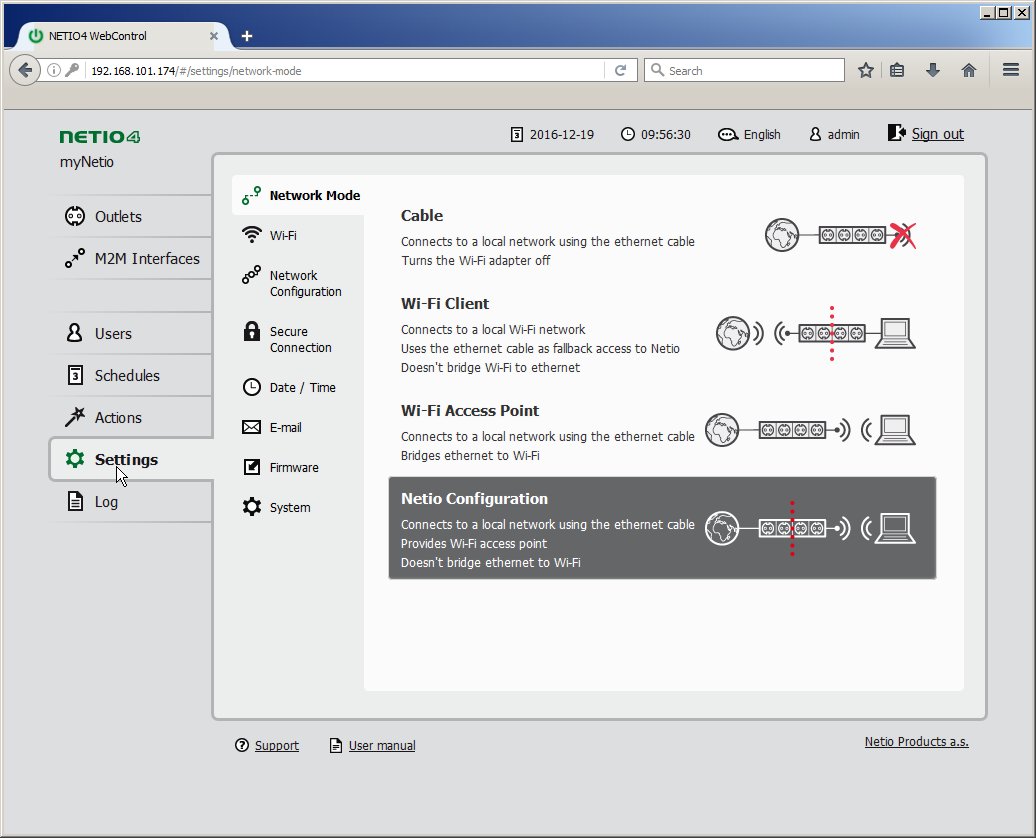Viewport: 1036px width, 838px height.
Task: Open Wi-Fi settings tab
Action: pyautogui.click(x=283, y=236)
